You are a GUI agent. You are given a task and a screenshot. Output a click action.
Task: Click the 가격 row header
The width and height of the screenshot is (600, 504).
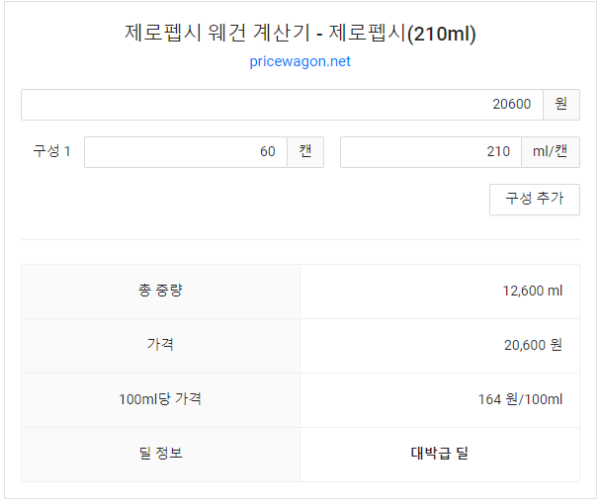(x=160, y=345)
